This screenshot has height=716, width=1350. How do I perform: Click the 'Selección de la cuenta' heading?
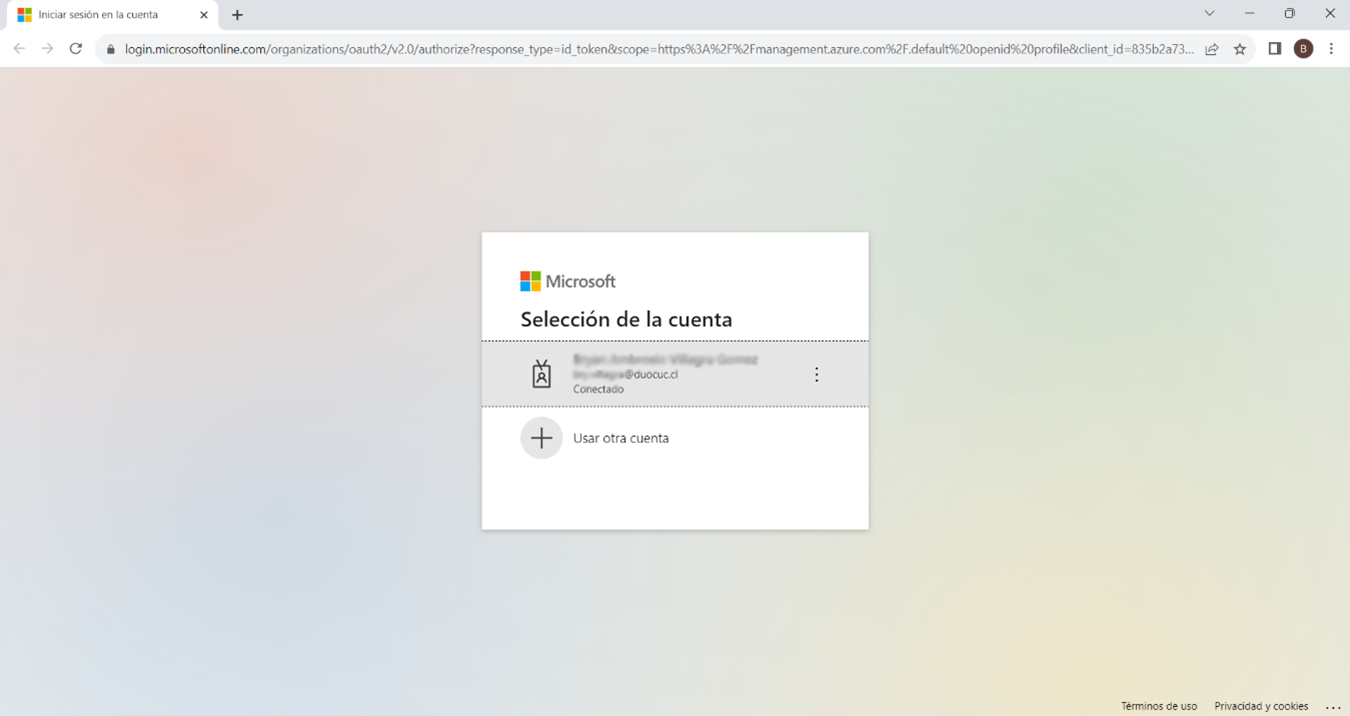[x=626, y=320]
